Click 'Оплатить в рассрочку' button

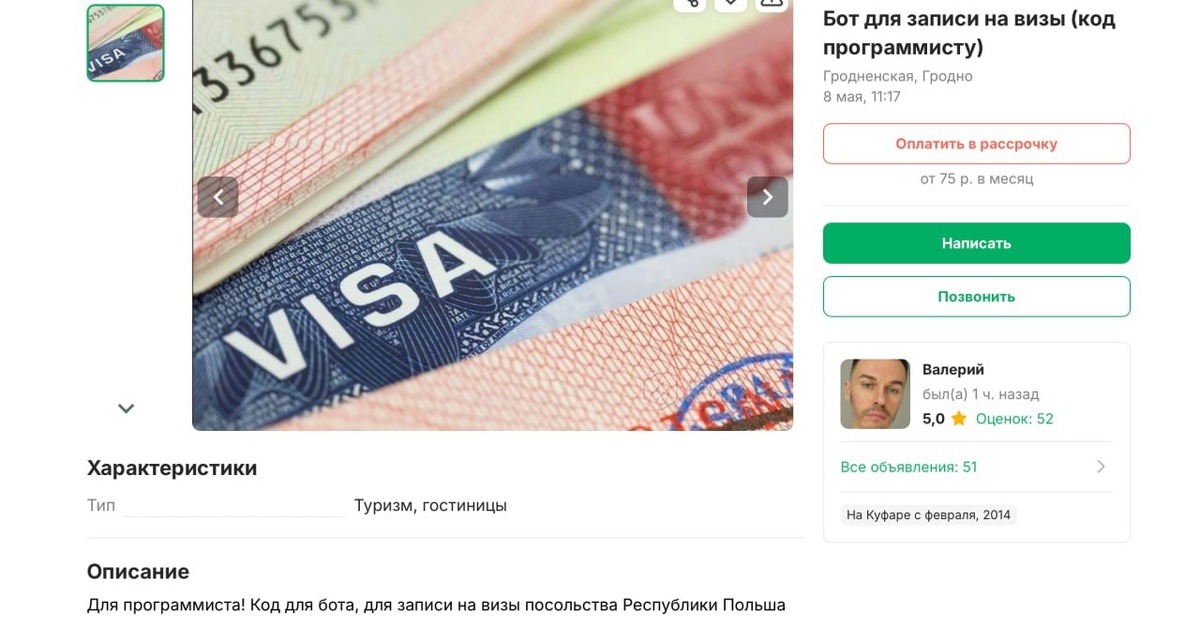point(976,144)
